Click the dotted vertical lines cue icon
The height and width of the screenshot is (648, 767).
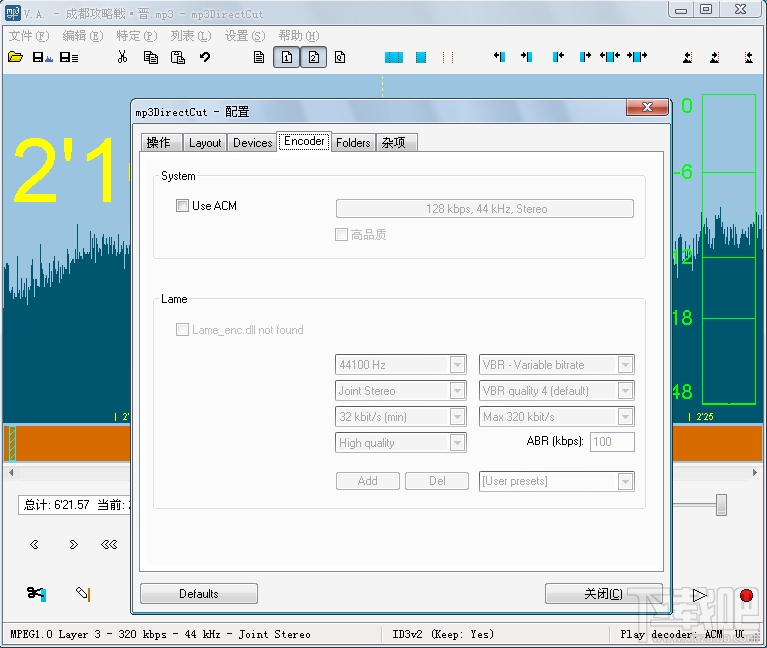click(x=448, y=57)
